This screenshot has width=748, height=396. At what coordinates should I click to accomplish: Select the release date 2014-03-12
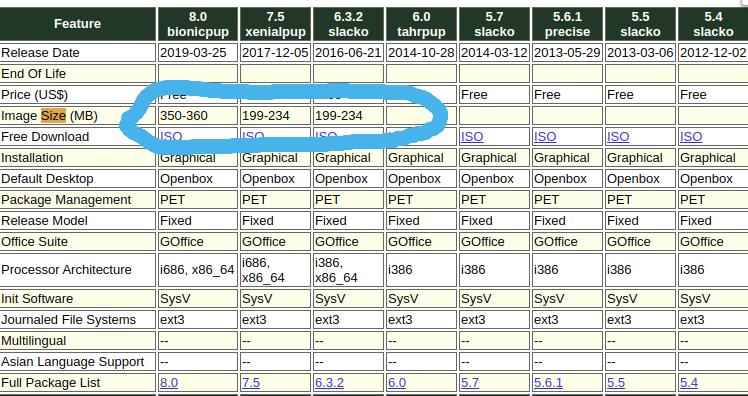pos(494,52)
